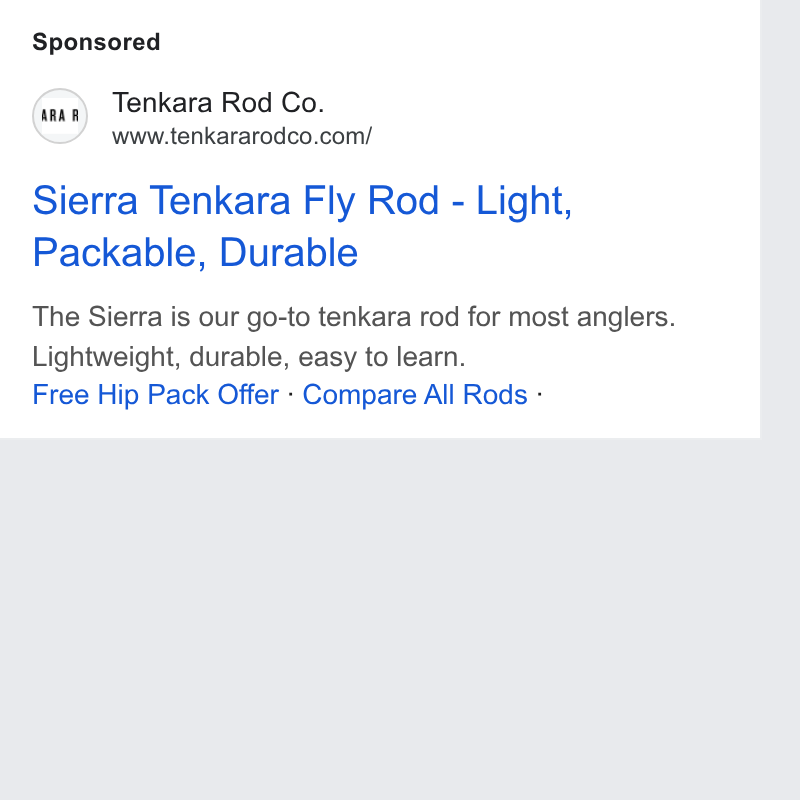Click the blank white space right of Sponsored
800x800 pixels.
[x=459, y=42]
